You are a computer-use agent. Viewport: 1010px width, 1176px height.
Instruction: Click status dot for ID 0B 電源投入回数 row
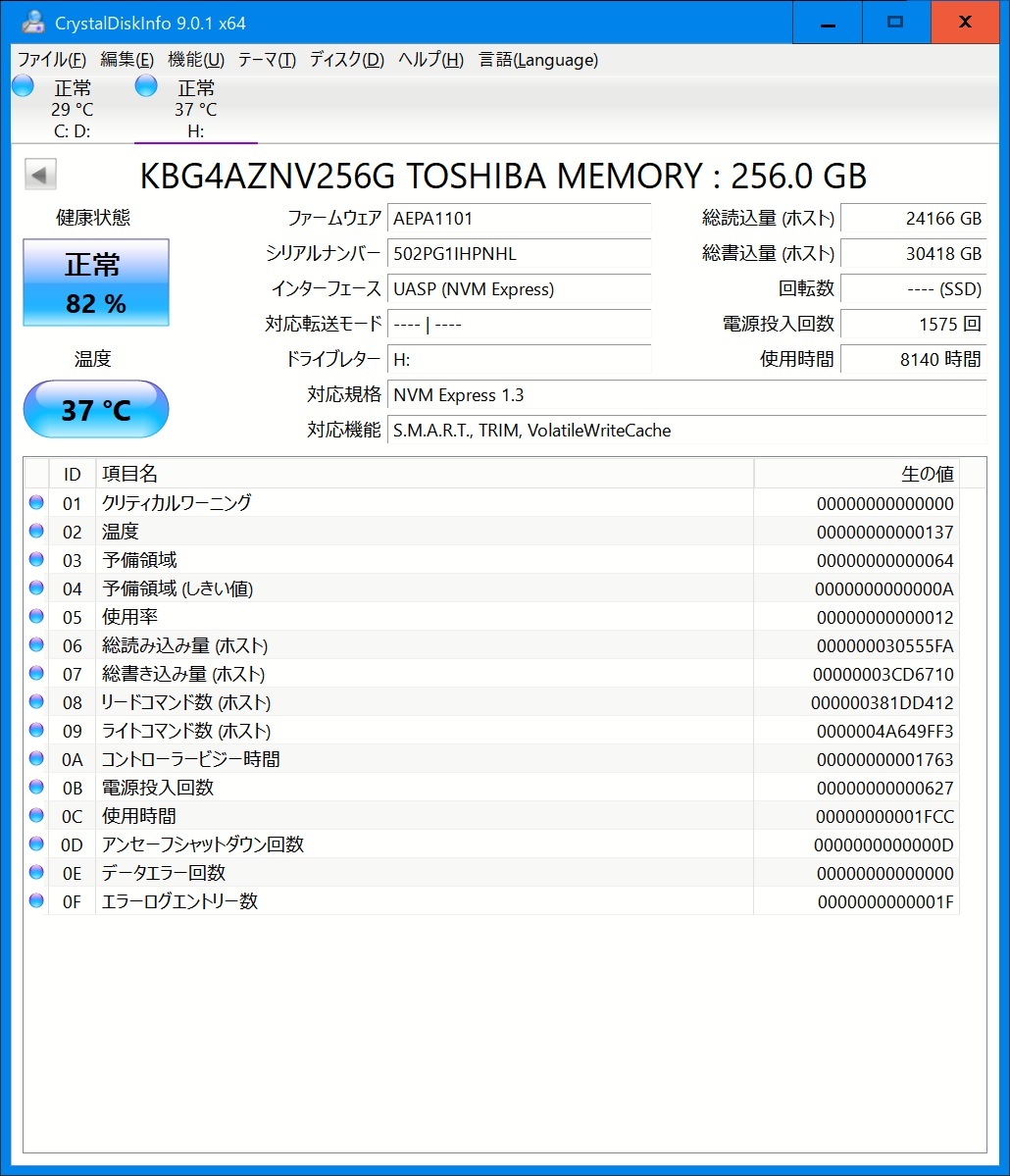click(36, 787)
